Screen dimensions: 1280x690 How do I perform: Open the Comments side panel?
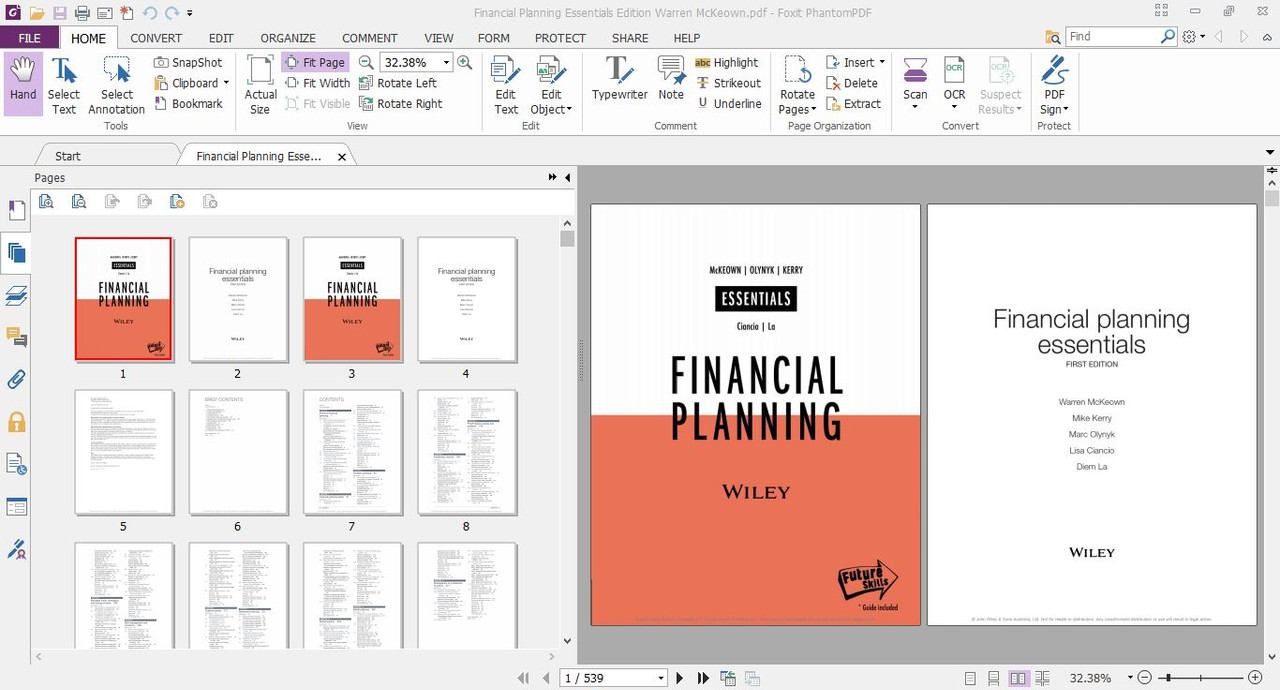(16, 337)
